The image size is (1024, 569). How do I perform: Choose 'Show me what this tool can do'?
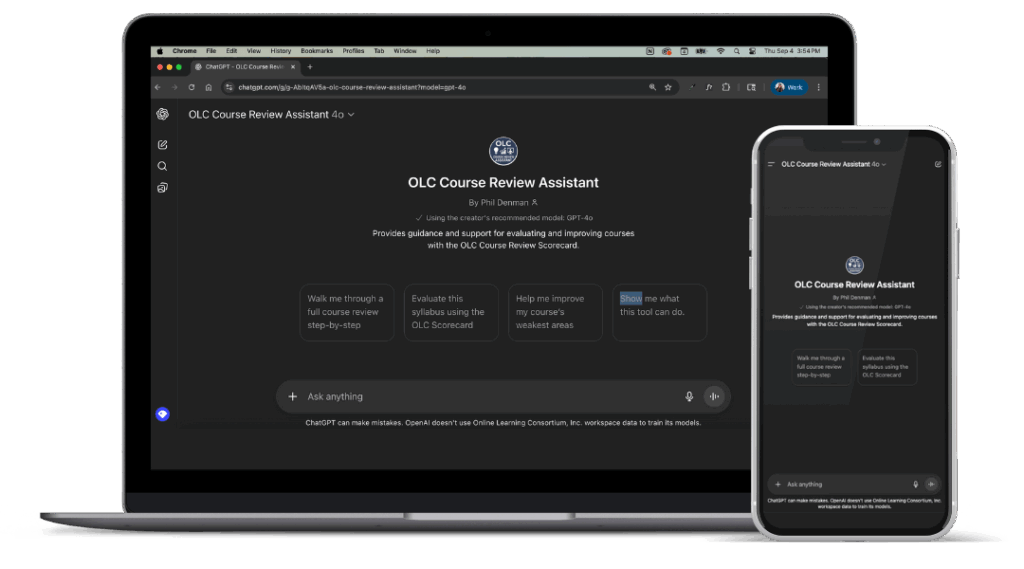[x=660, y=312]
